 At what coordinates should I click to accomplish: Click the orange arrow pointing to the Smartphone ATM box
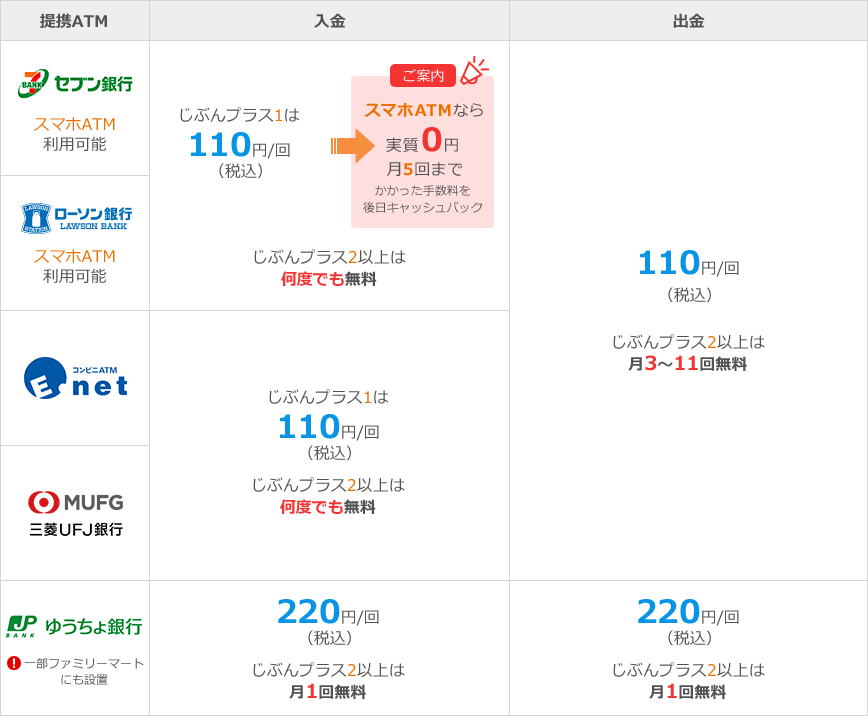click(353, 146)
